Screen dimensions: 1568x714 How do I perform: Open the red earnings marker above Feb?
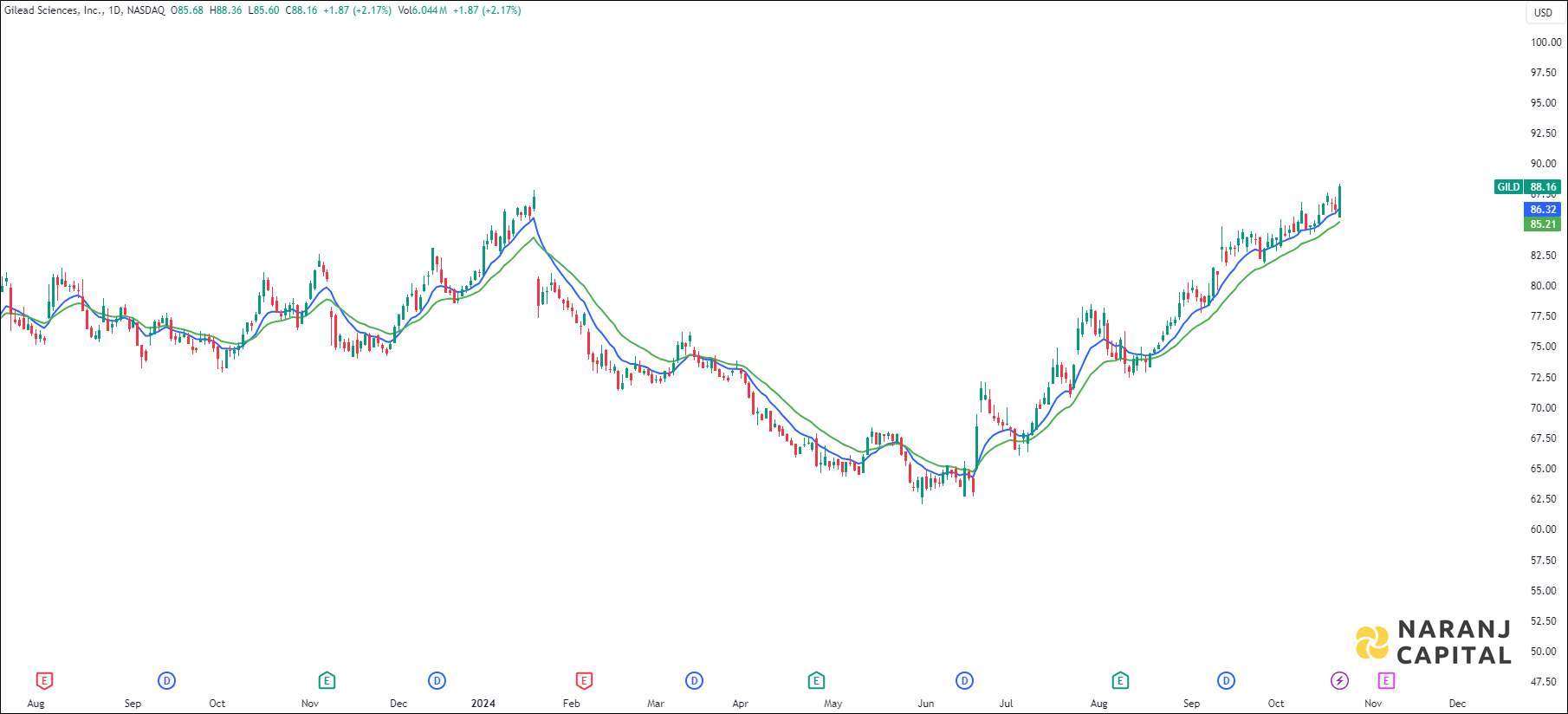pos(584,681)
